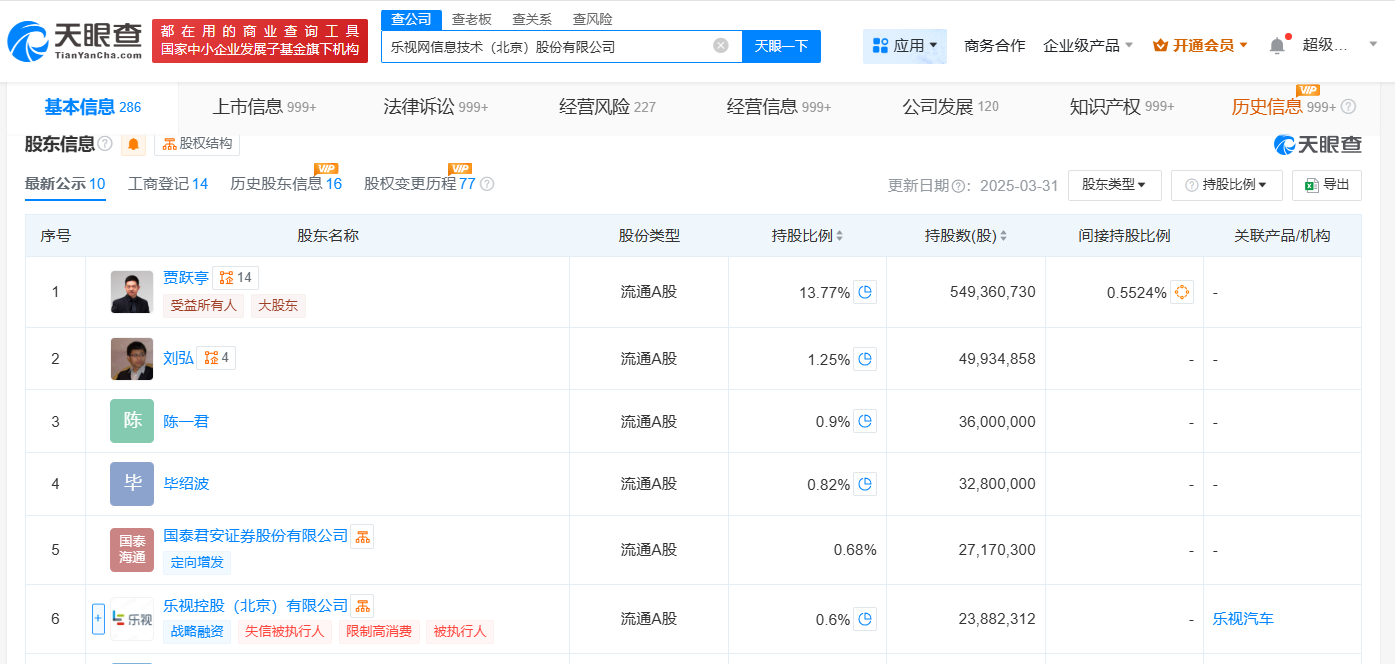This screenshot has width=1395, height=664.
Task: Switch to the 法律诉讼 tab
Action: (435, 107)
